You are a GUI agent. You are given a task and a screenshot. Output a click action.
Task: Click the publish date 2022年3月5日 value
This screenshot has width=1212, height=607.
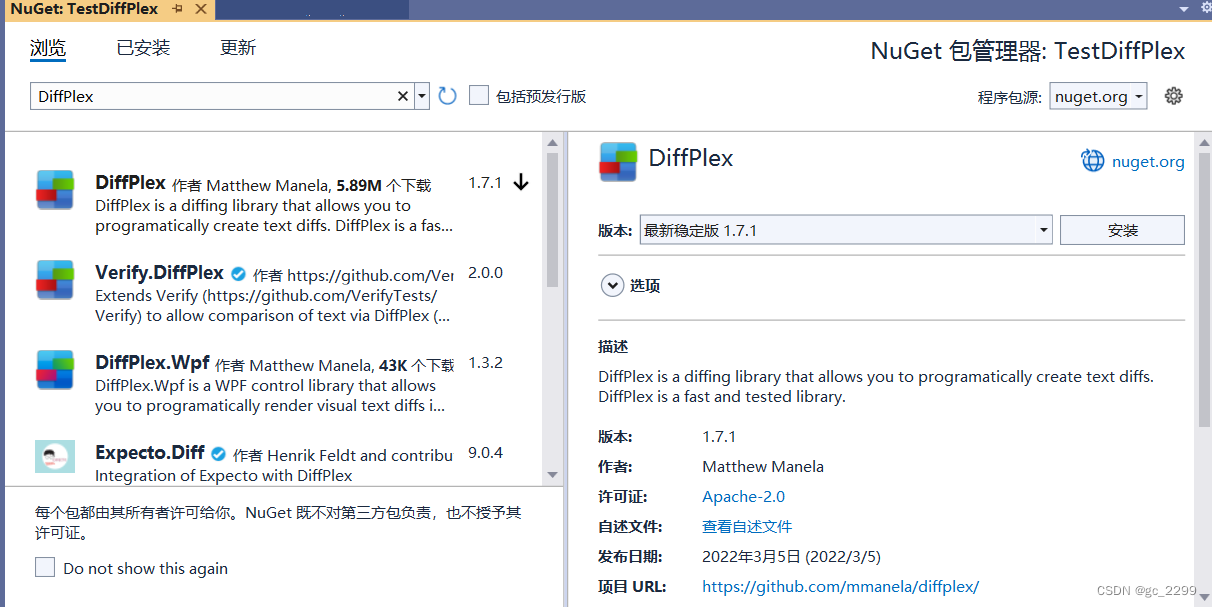791,557
